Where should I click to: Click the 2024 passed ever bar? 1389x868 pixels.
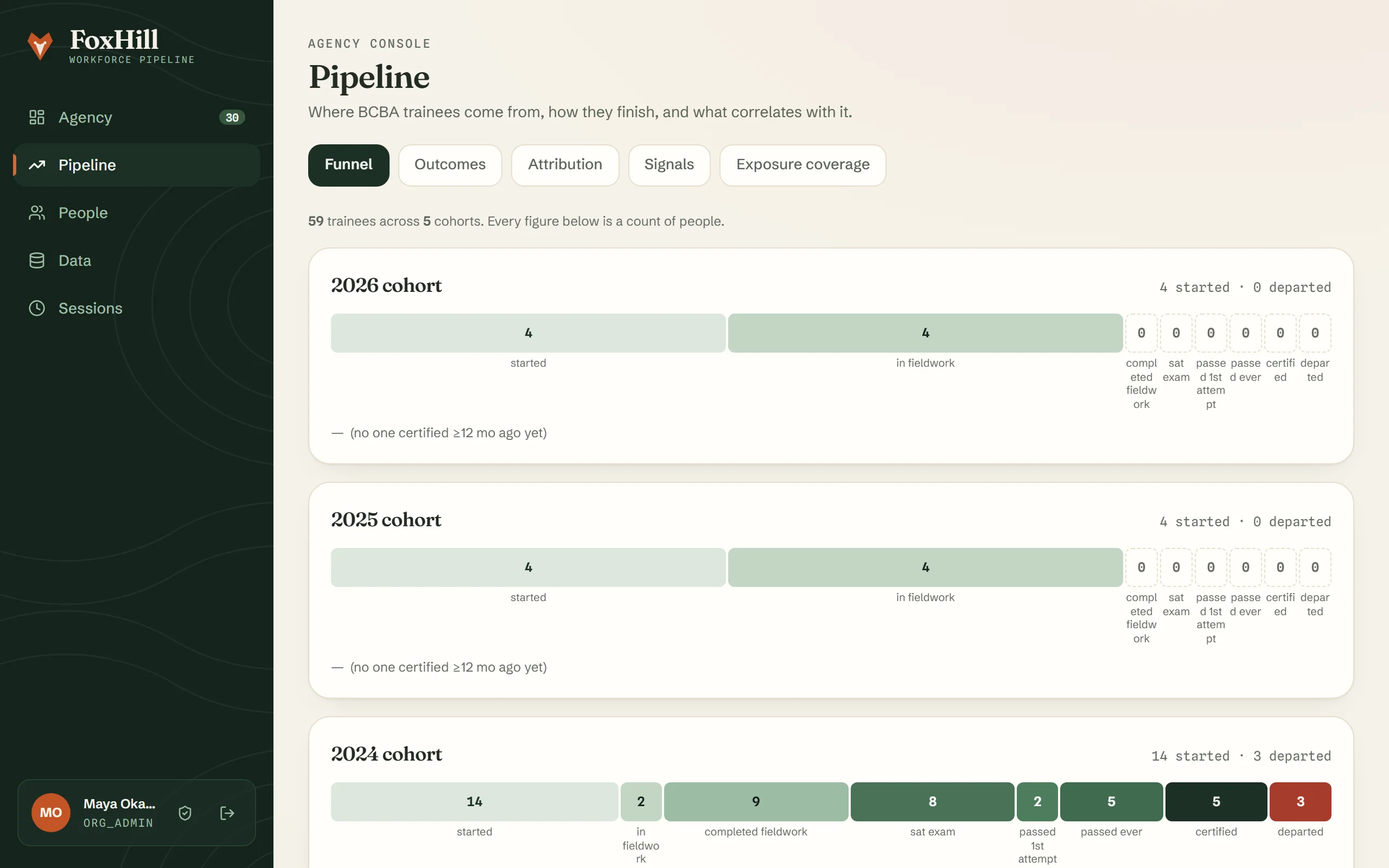click(1111, 801)
